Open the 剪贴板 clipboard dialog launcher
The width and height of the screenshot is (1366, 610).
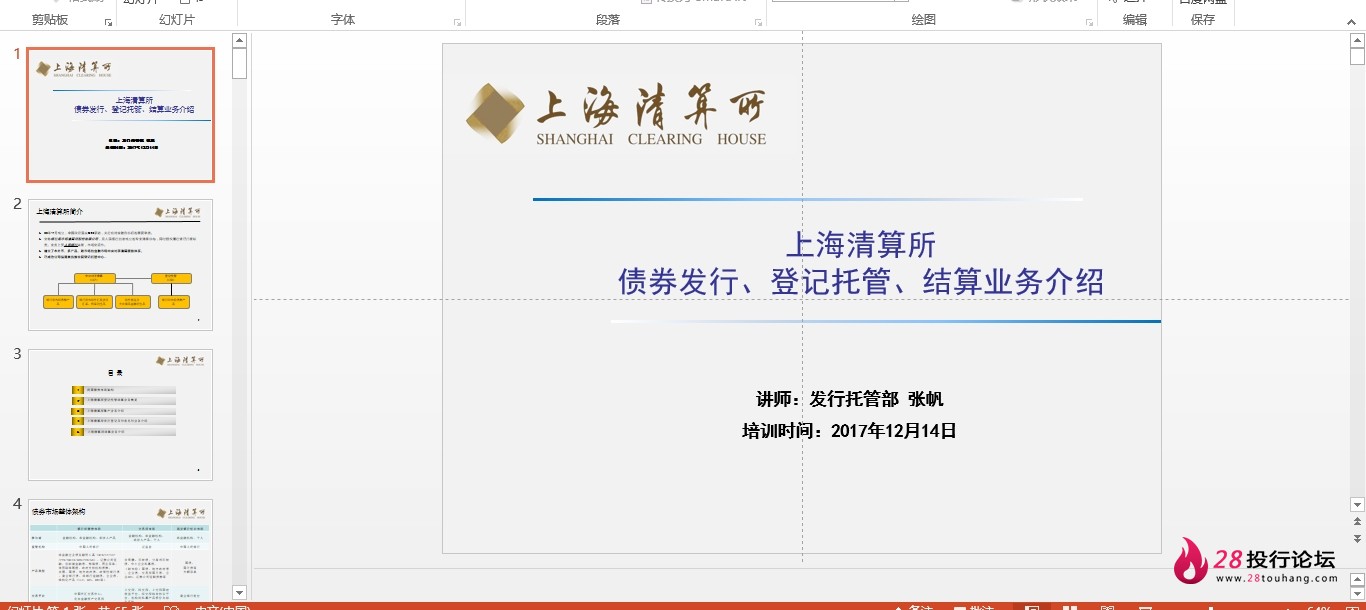pyautogui.click(x=108, y=22)
